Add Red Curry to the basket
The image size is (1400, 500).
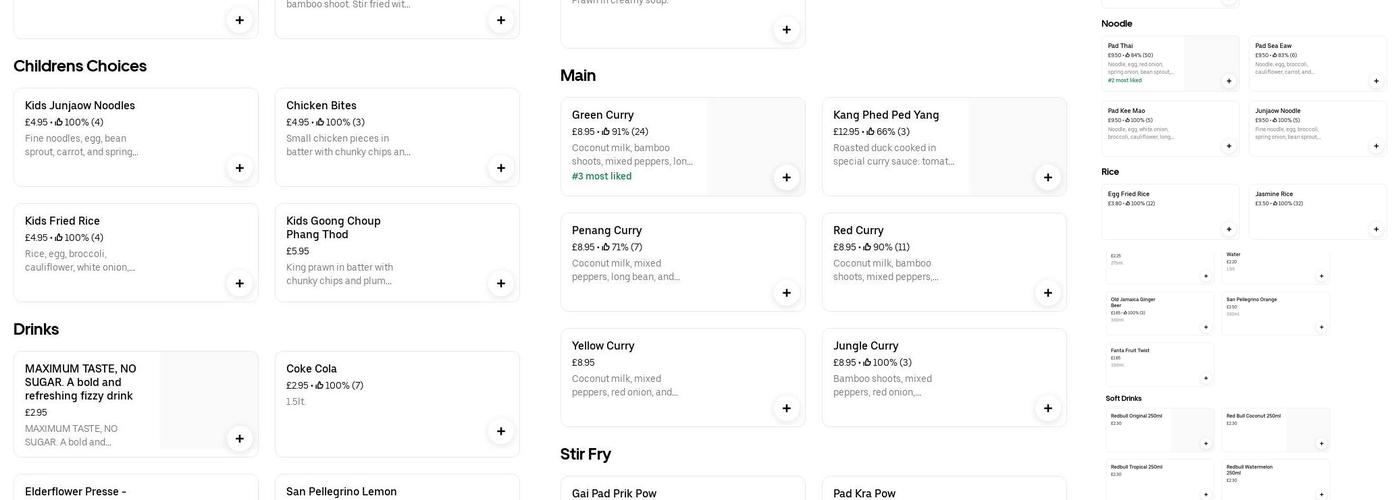1048,293
